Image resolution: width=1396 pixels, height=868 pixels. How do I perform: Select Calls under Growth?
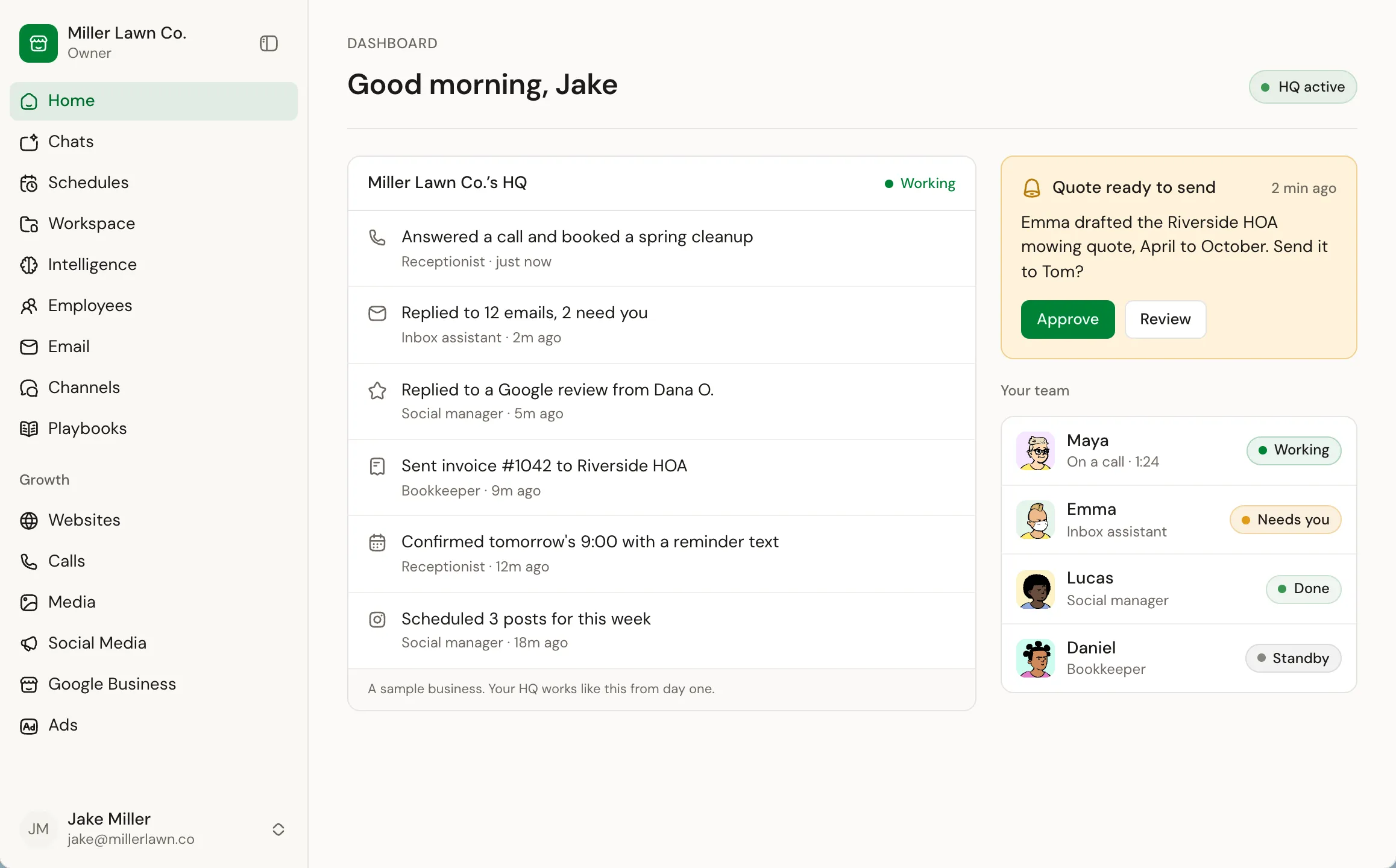click(154, 561)
